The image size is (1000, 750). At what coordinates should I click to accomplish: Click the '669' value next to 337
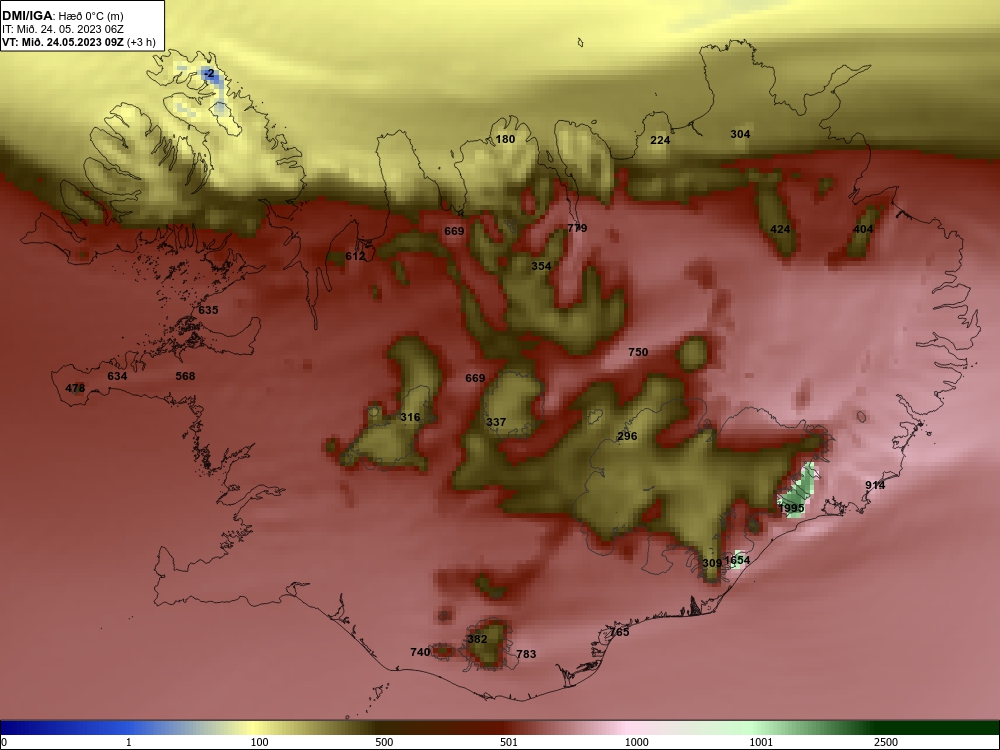[x=475, y=378]
